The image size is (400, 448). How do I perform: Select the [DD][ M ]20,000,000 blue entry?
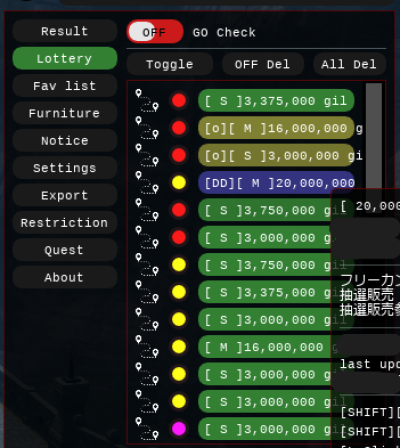[276, 183]
